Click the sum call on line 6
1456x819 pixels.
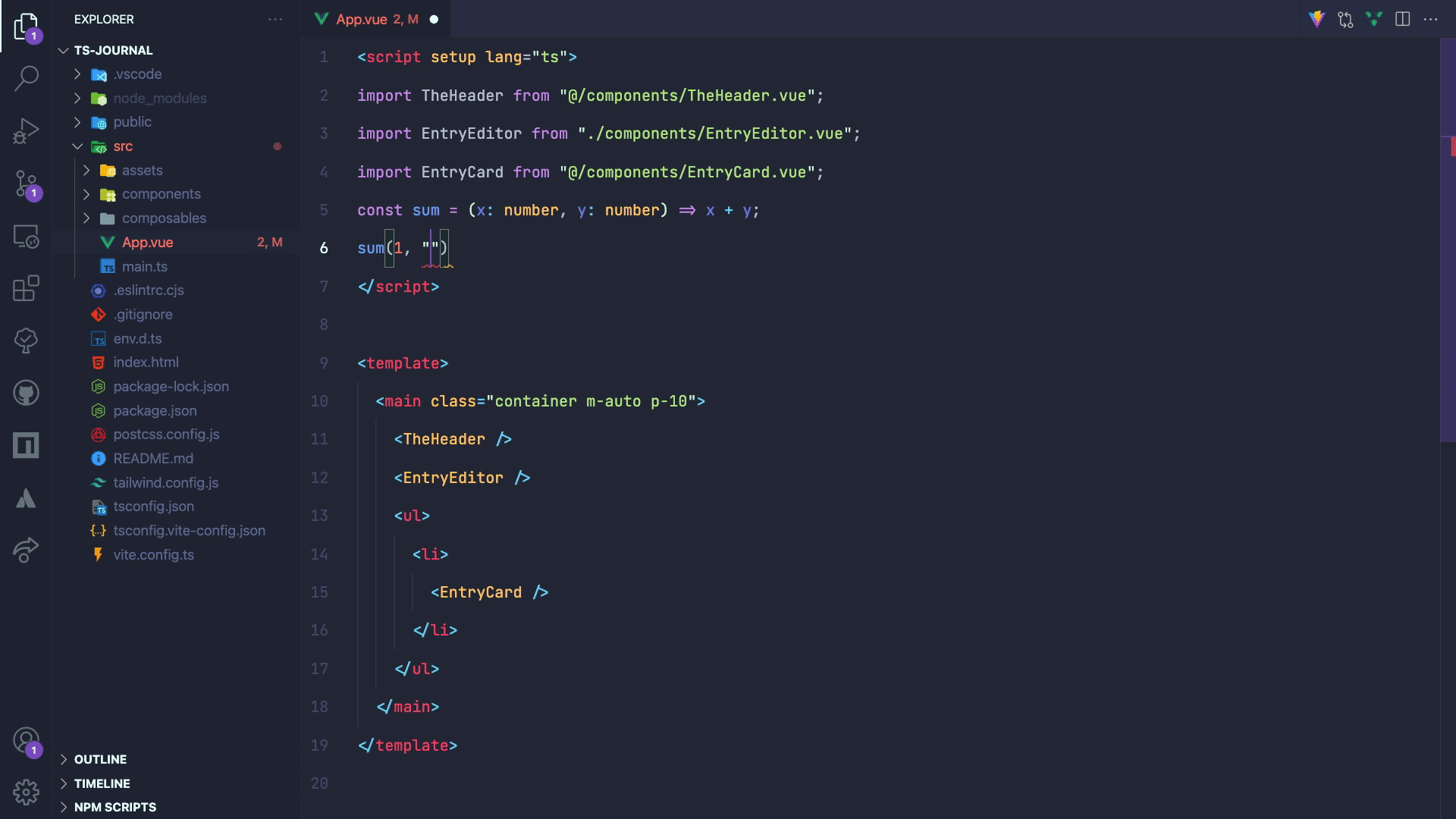371,248
